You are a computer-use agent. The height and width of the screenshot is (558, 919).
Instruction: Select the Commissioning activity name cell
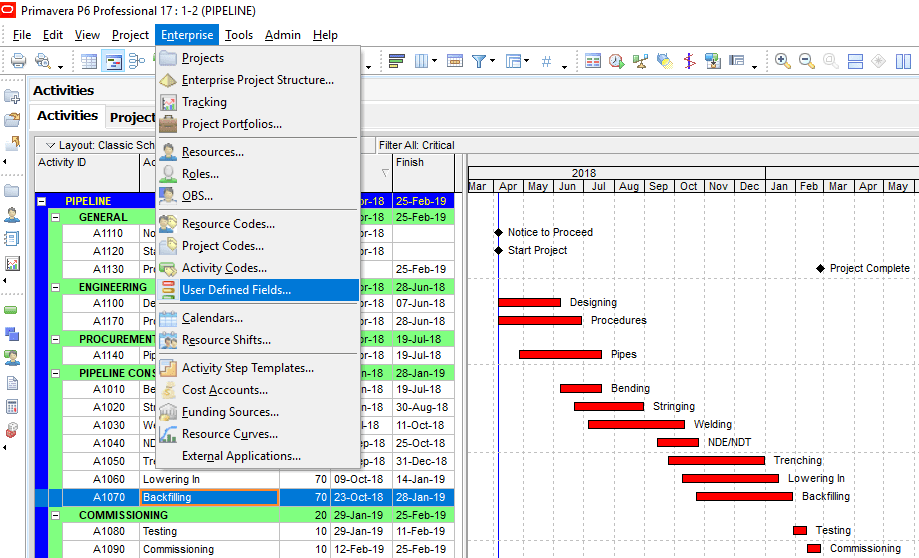coord(209,550)
